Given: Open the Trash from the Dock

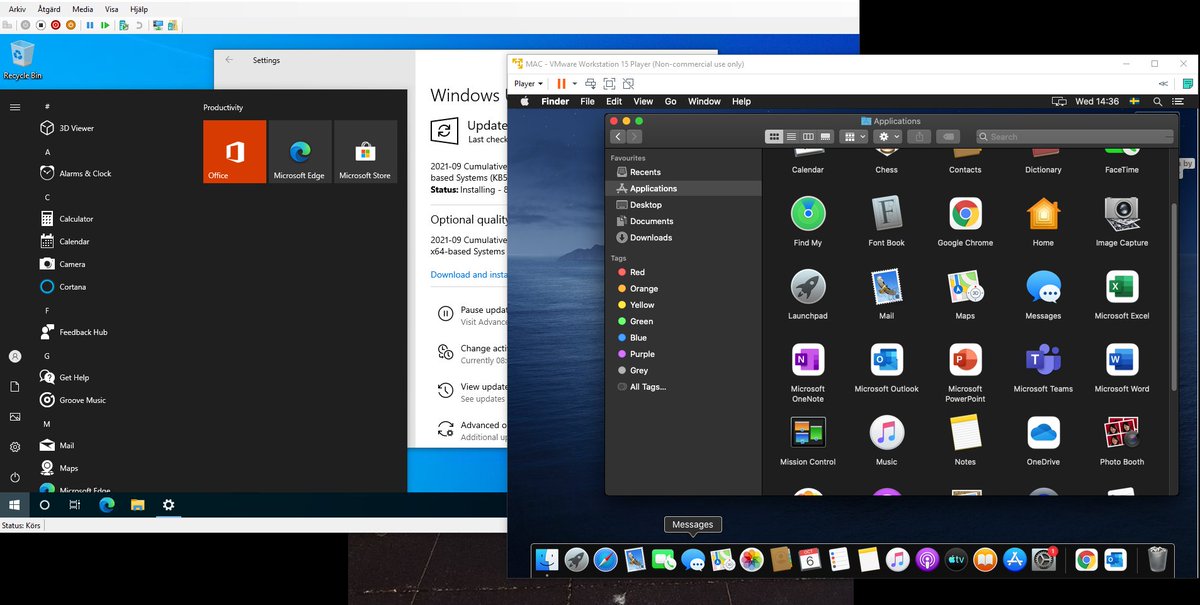Looking at the screenshot, I should point(1157,560).
